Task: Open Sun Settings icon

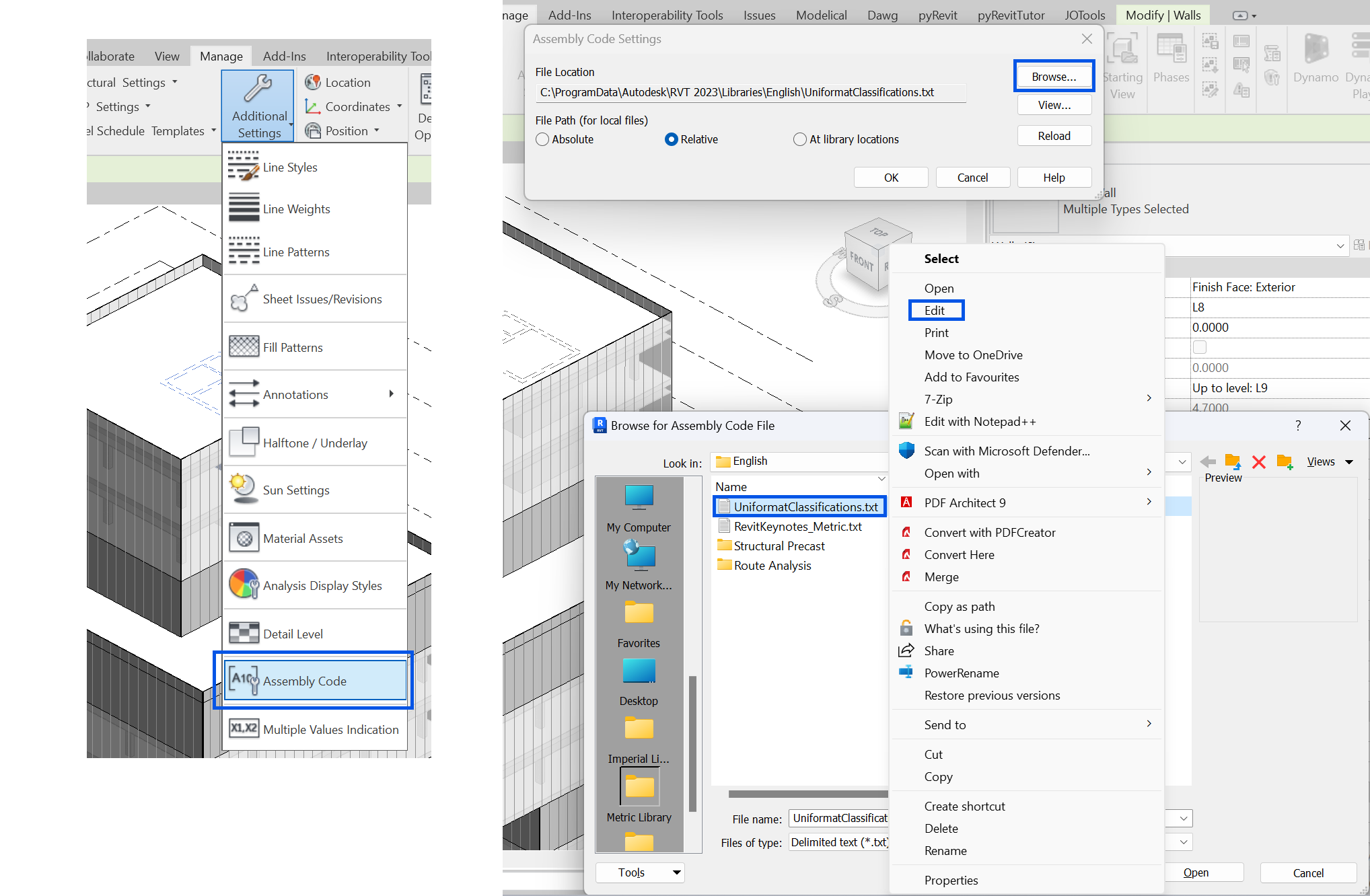Action: coord(243,489)
